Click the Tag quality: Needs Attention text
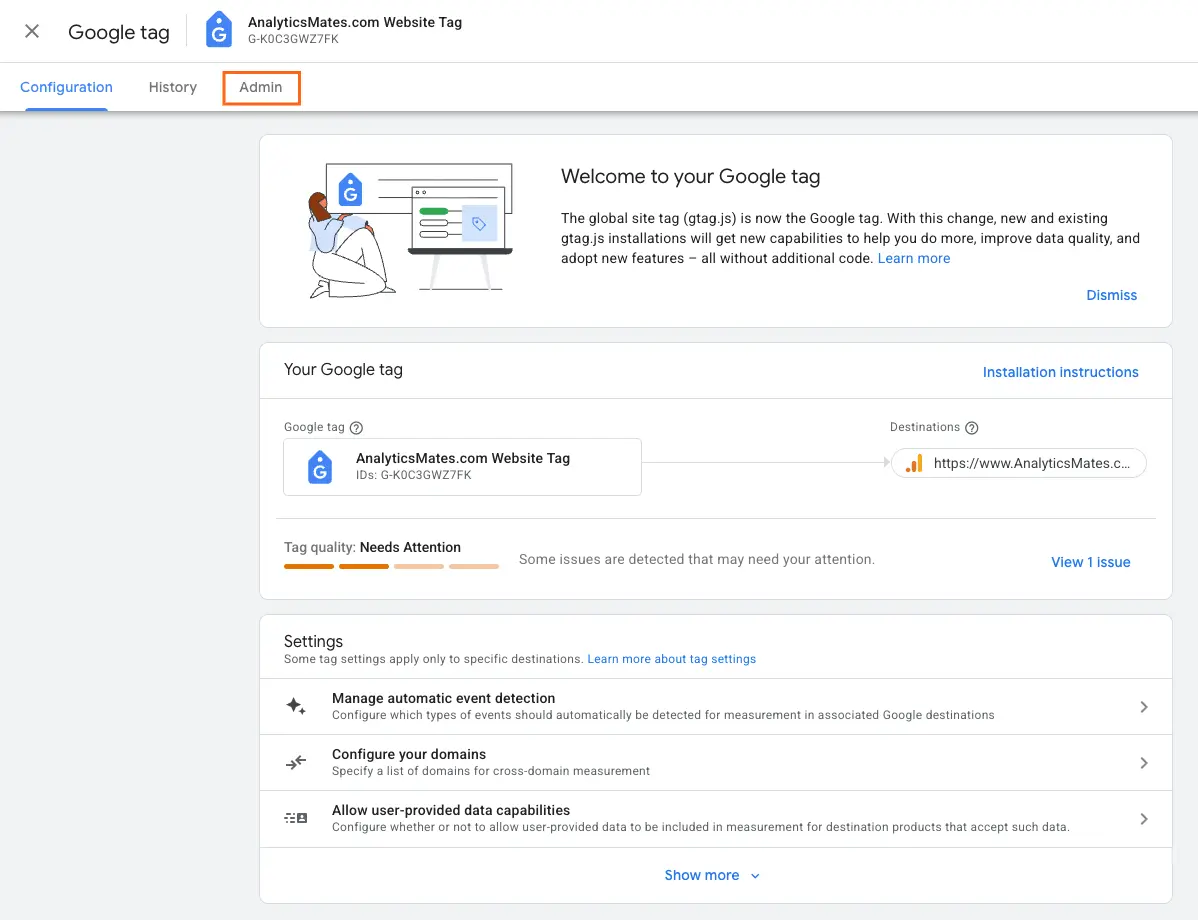This screenshot has height=920, width=1198. point(372,547)
